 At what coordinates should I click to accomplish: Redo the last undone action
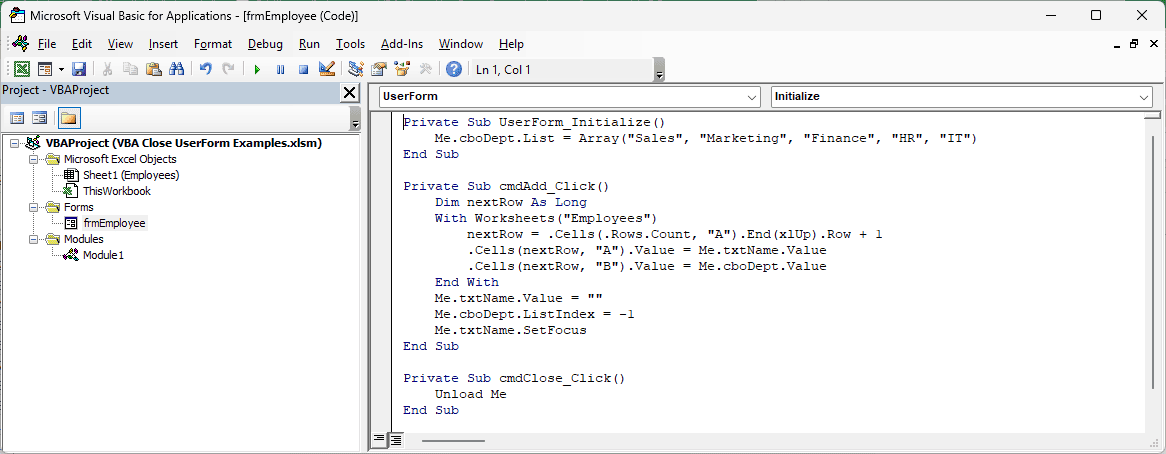point(228,69)
